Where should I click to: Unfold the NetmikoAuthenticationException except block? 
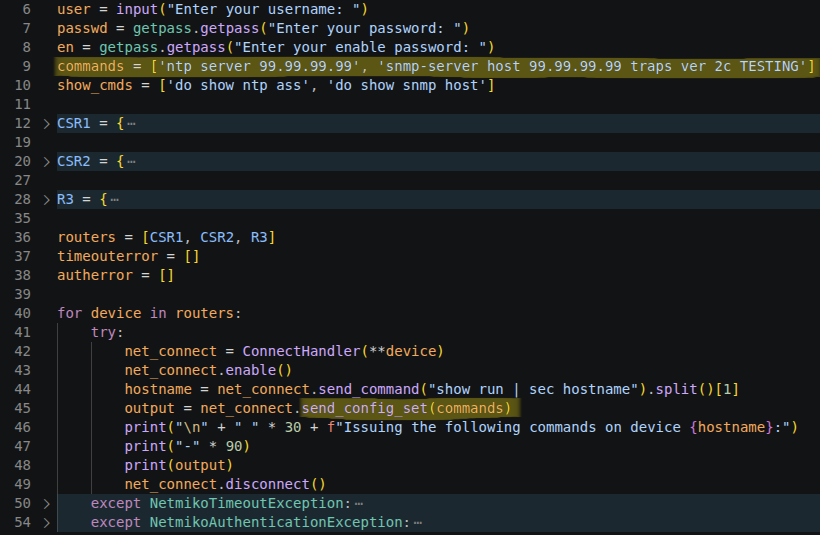pos(47,522)
